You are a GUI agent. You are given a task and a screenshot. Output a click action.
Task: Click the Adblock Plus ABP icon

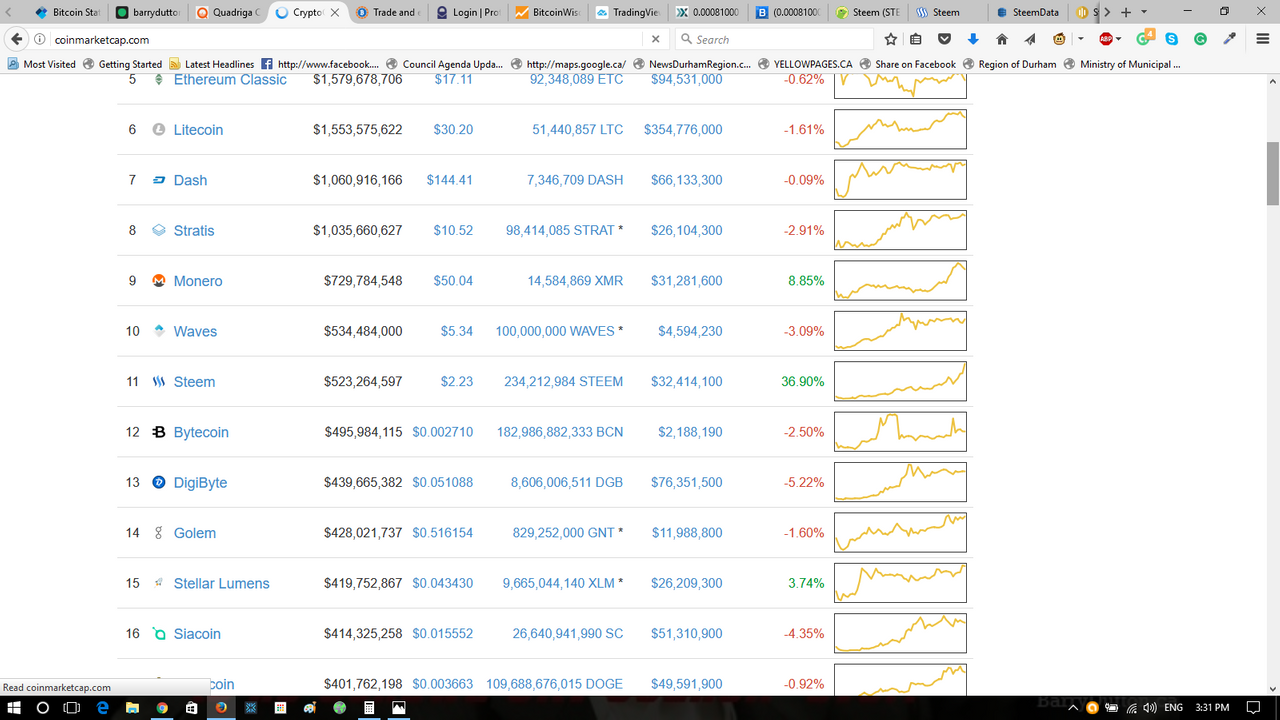(x=1106, y=39)
